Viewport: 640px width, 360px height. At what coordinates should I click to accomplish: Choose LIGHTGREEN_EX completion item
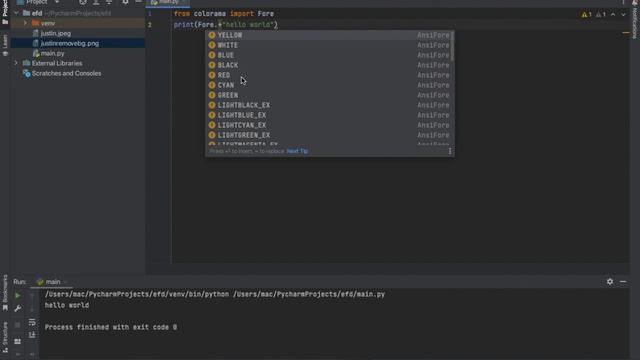(329, 135)
